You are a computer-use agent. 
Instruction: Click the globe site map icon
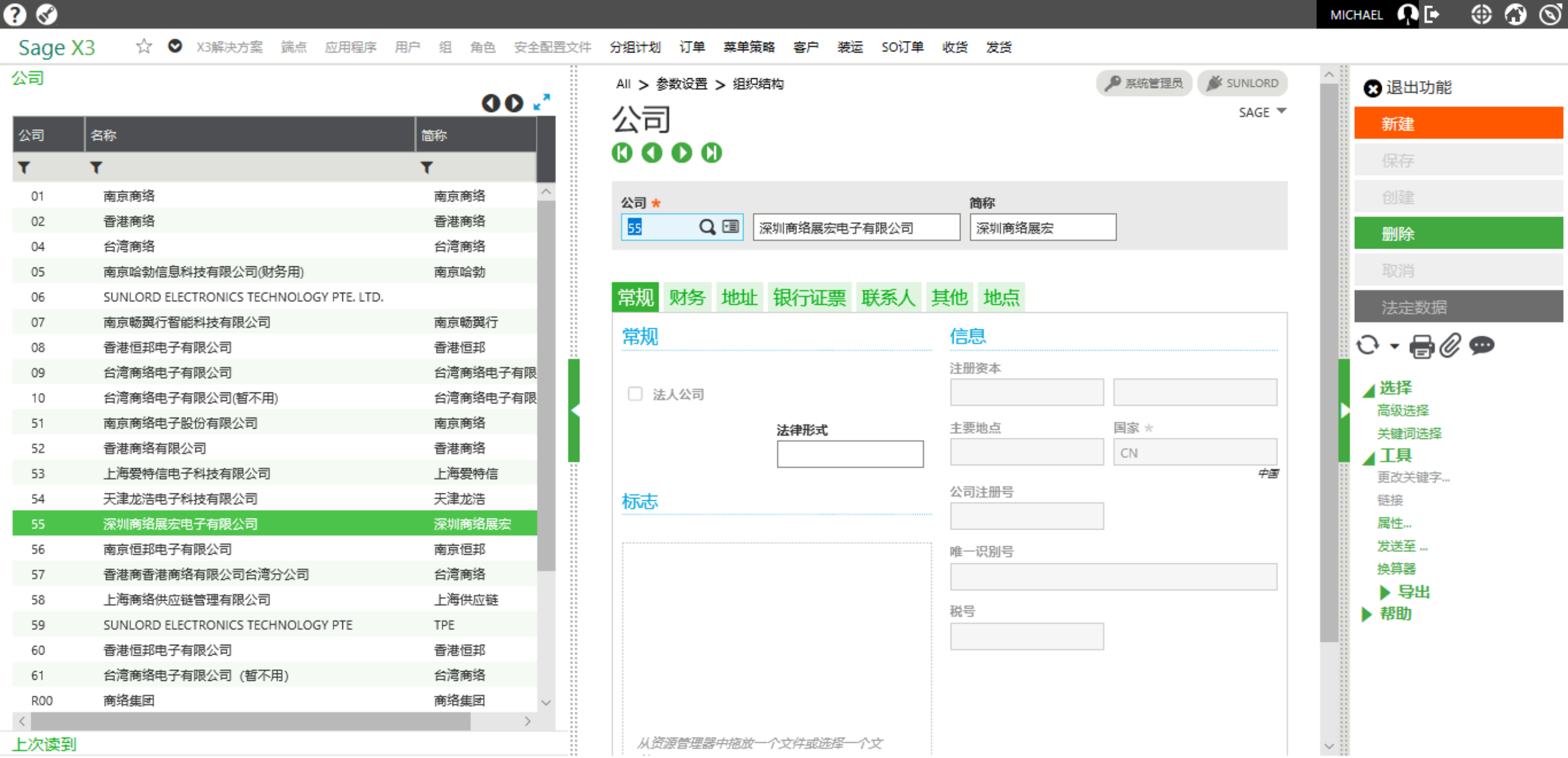[x=1481, y=14]
